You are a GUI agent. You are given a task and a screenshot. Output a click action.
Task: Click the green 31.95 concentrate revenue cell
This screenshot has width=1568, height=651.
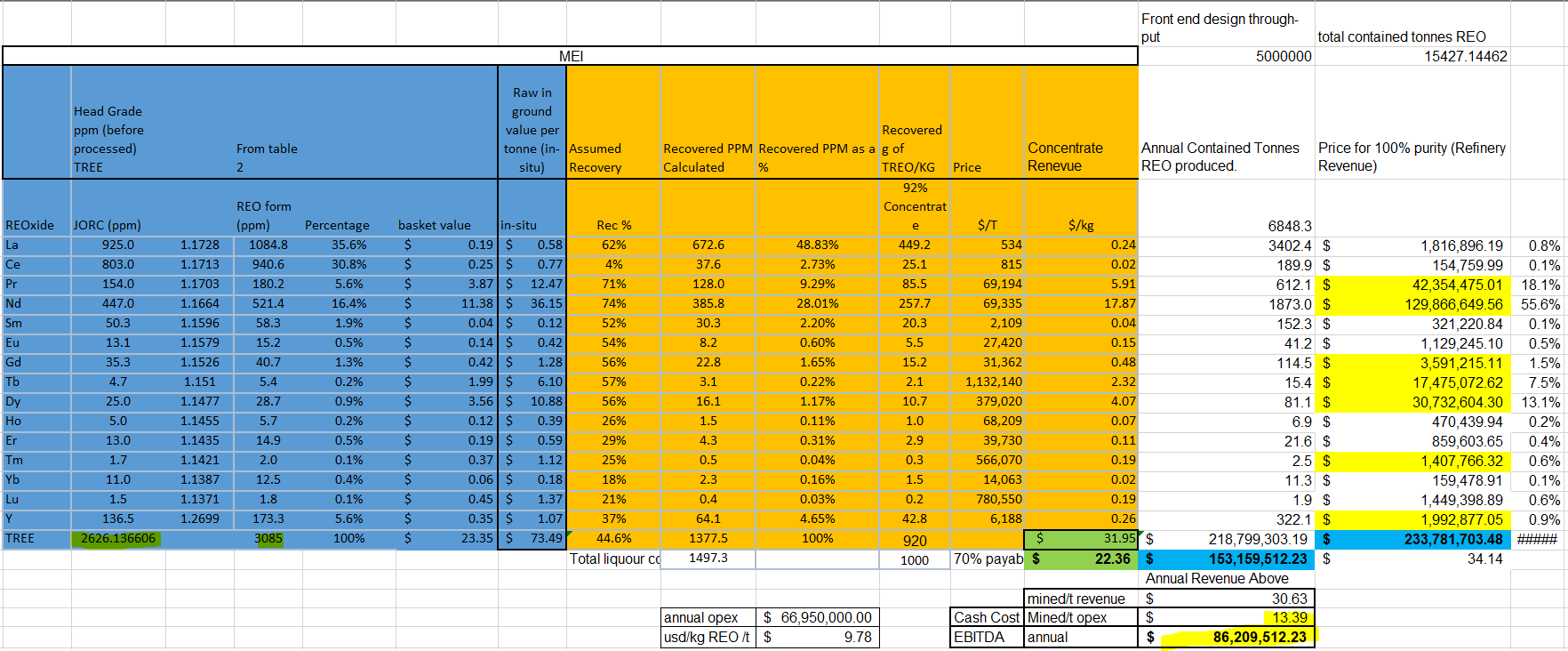coord(1081,538)
